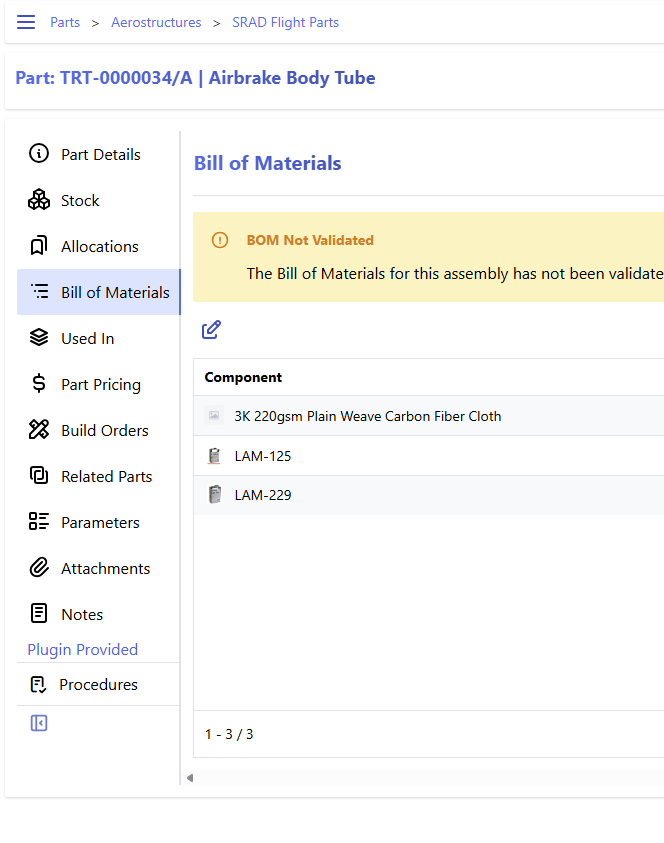Click the LAM-229 part thumbnail
This screenshot has height=843, width=664.
coord(215,495)
